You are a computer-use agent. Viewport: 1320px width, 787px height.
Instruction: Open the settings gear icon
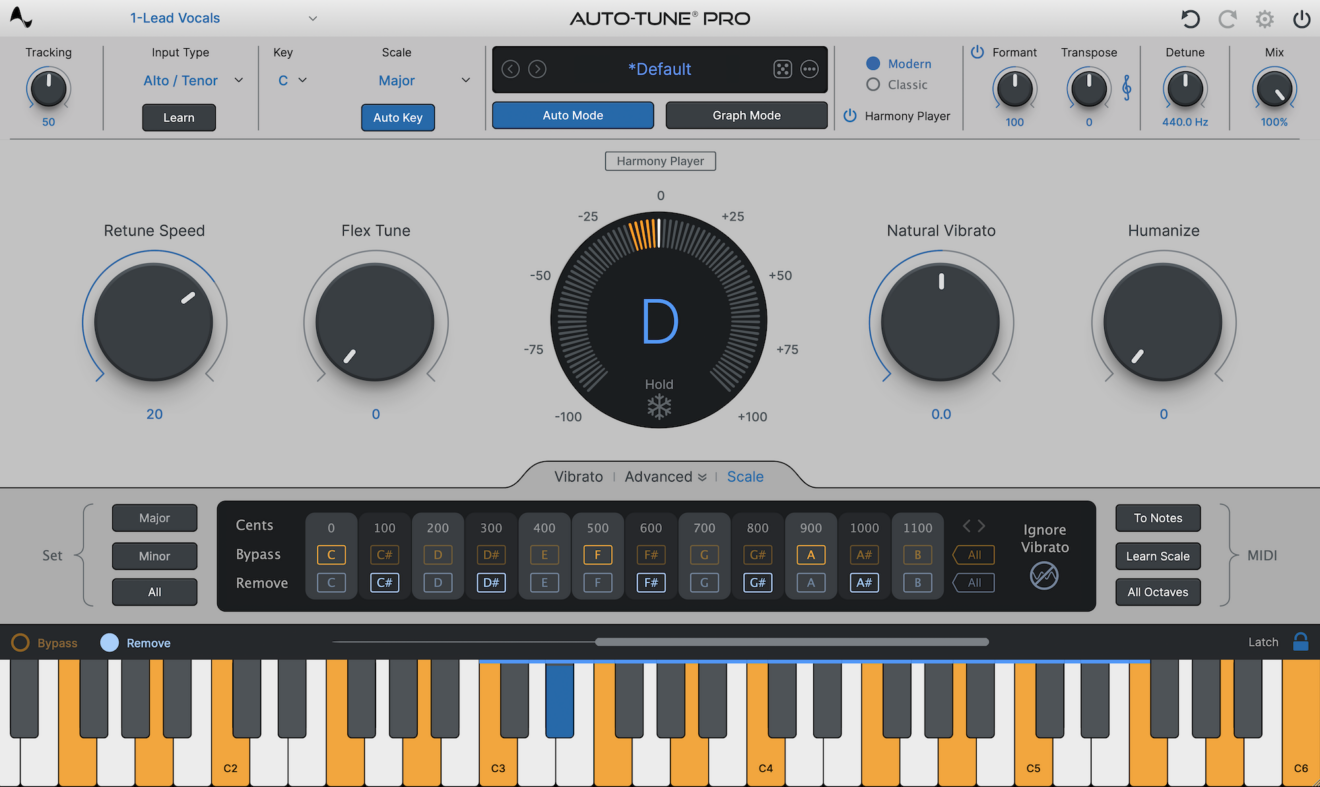click(x=1264, y=18)
